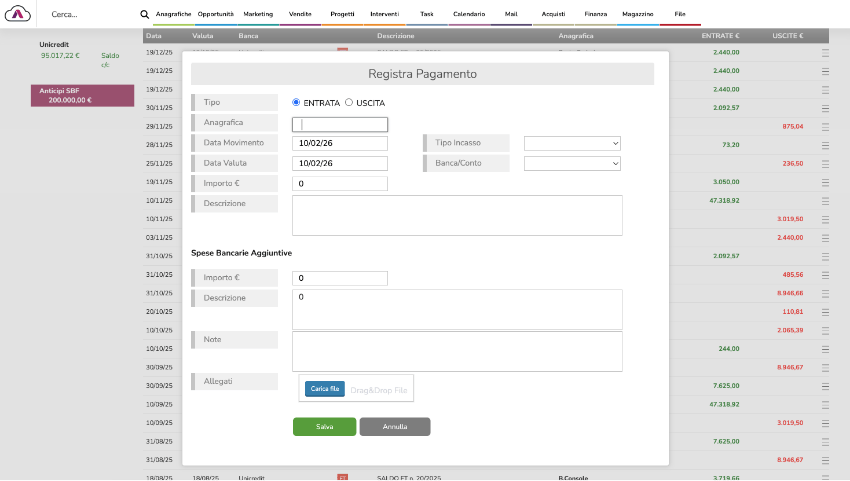Open row menu for the 3.050,00 entry

pyautogui.click(x=825, y=183)
